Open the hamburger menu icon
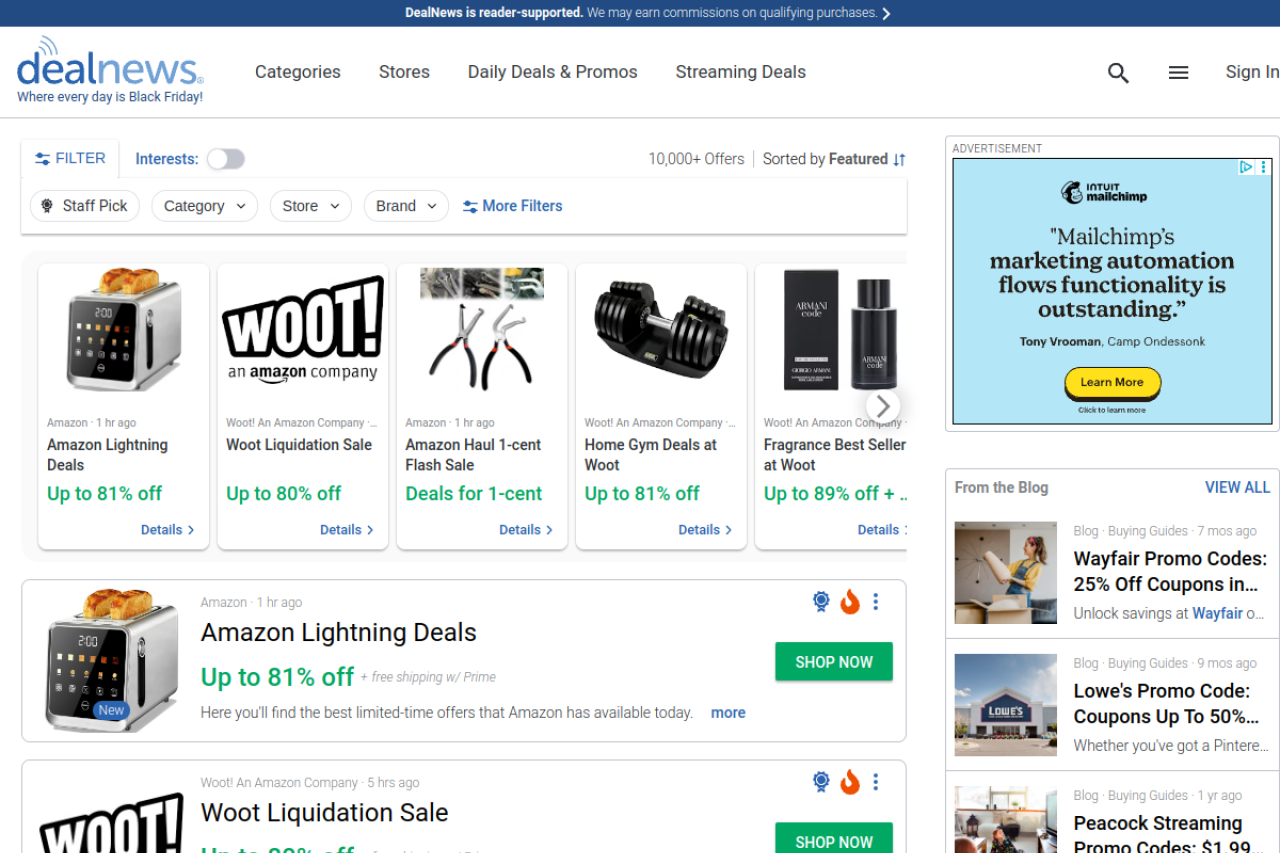This screenshot has height=853, width=1280. click(1179, 73)
